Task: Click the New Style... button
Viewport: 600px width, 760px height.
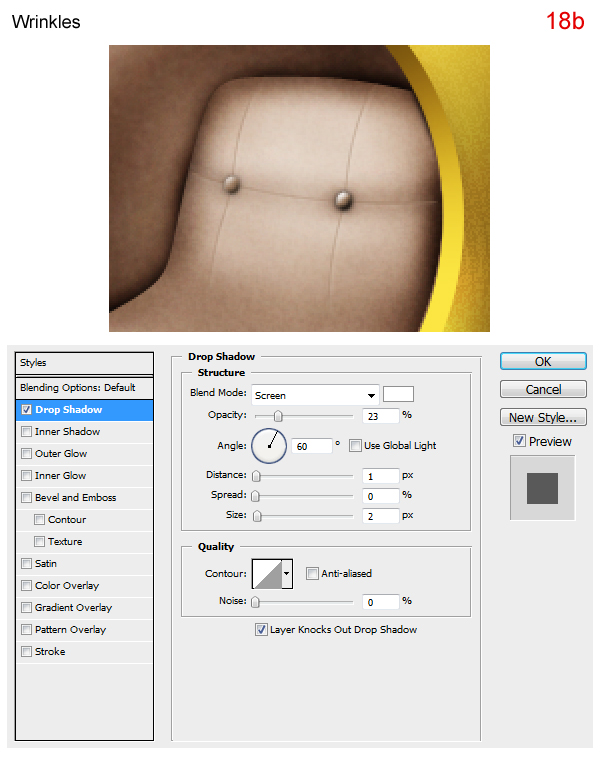Action: [543, 418]
